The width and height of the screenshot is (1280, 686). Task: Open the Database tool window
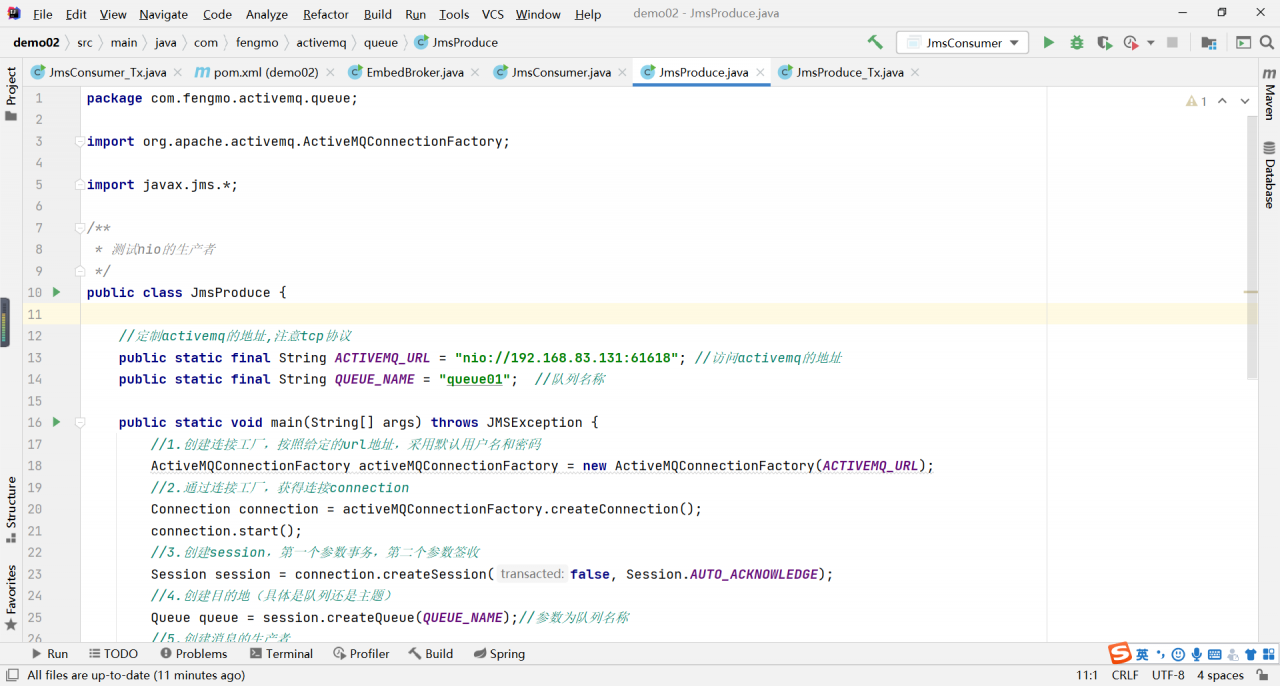[x=1270, y=175]
